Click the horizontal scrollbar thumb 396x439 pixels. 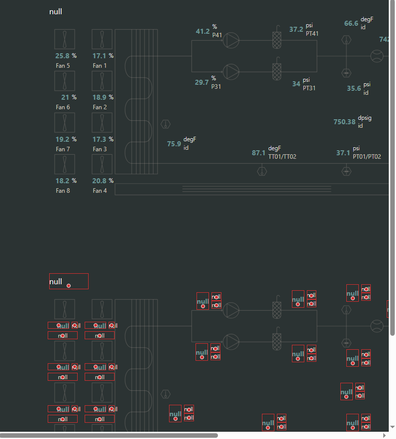pos(109,435)
